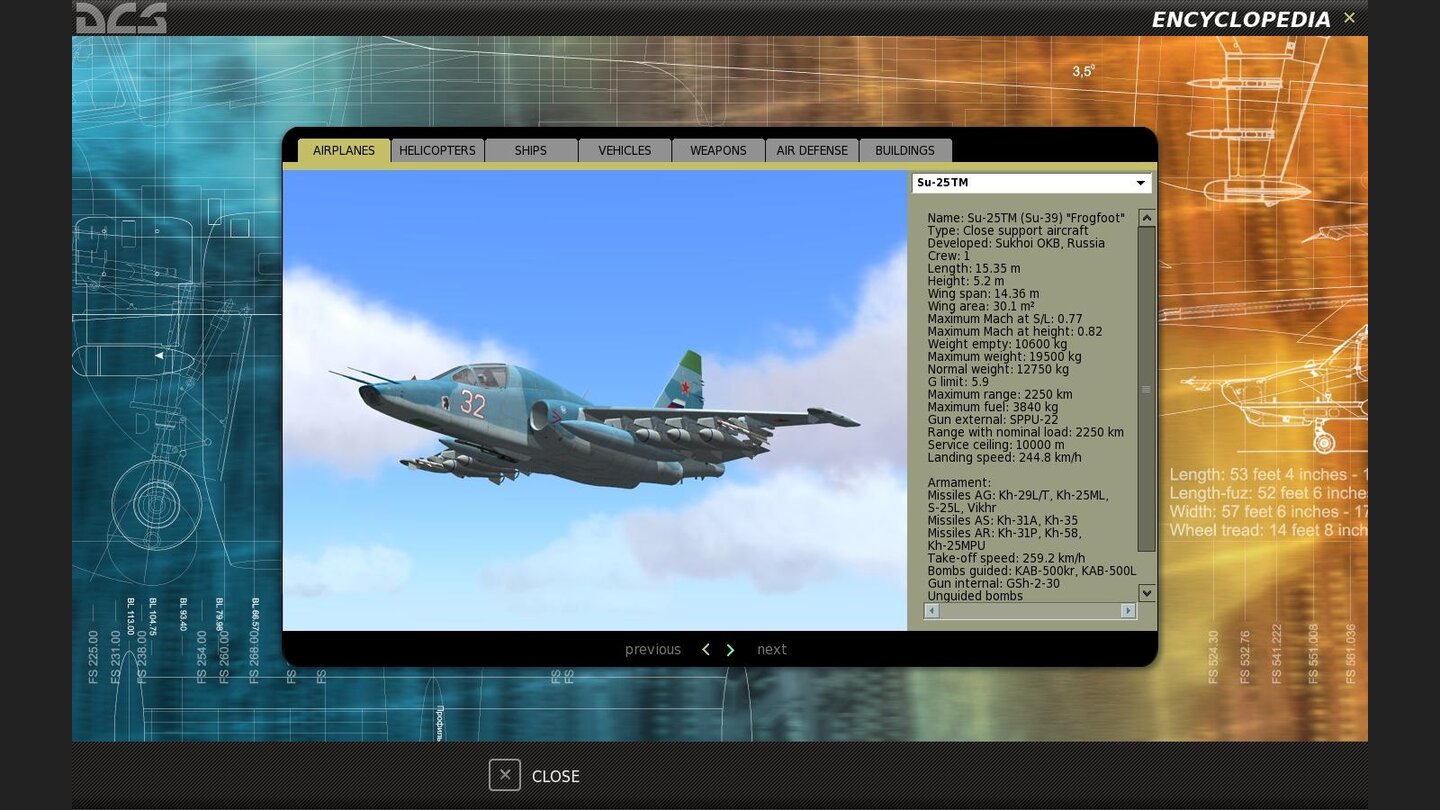Viewport: 1440px width, 810px height.
Task: Click the 'Weight empty: 10600 kg' line
Action: (x=997, y=344)
